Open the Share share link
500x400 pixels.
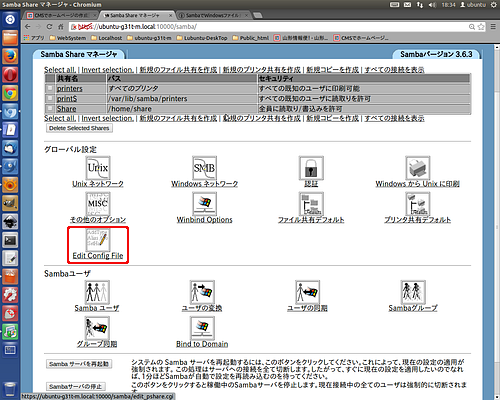(x=66, y=109)
